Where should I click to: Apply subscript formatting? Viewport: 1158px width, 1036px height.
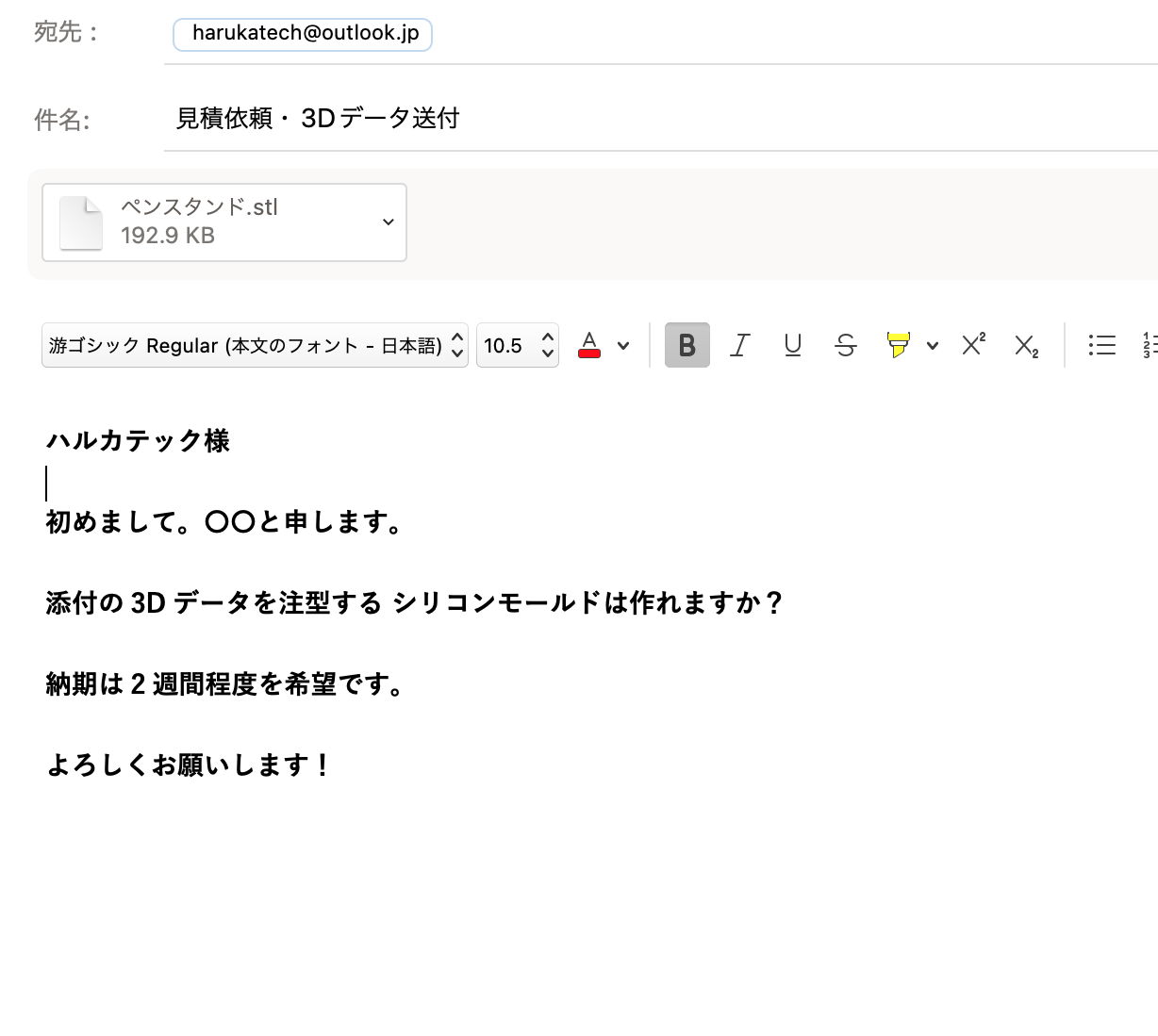click(1026, 345)
